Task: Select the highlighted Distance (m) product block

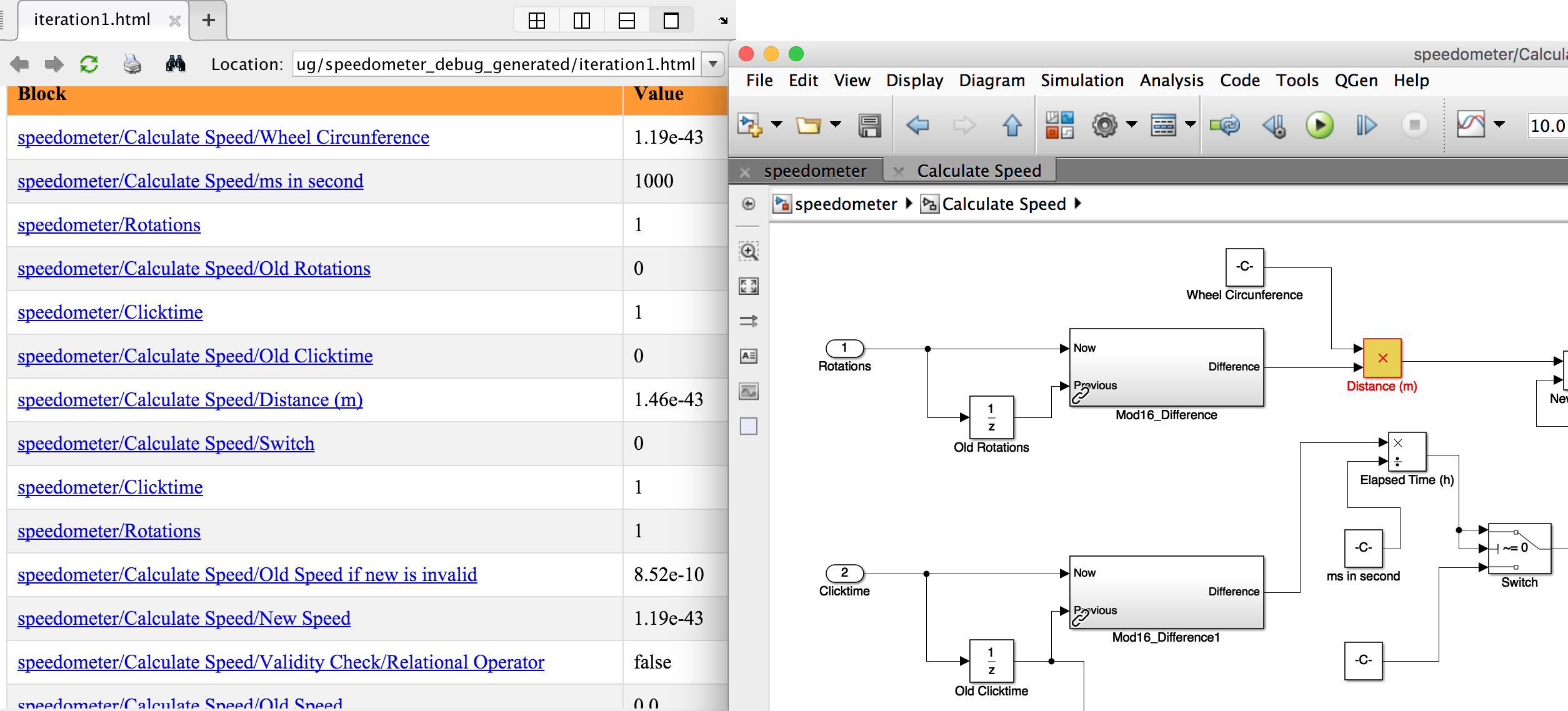Action: pos(1382,358)
